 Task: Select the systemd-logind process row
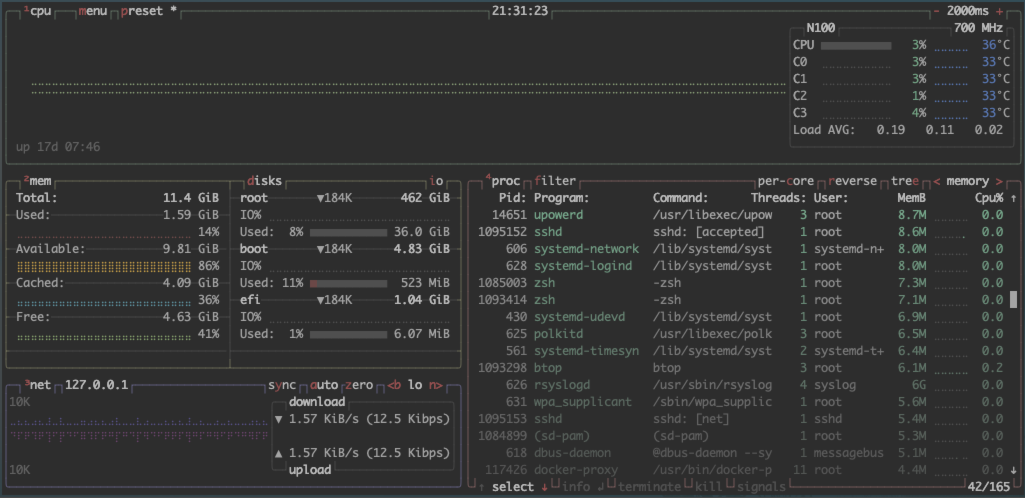(x=742, y=266)
